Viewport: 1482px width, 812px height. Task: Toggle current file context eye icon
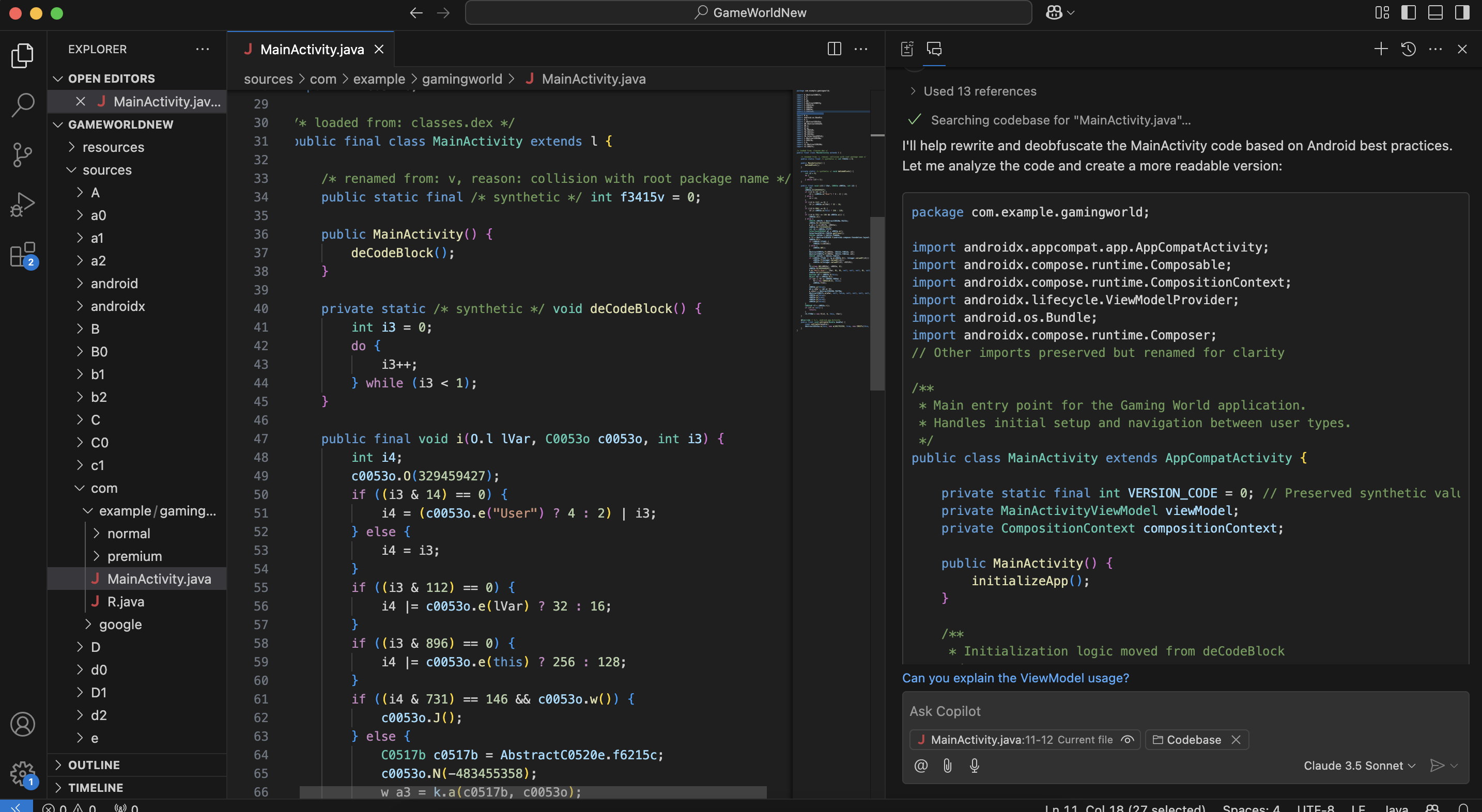(1127, 740)
